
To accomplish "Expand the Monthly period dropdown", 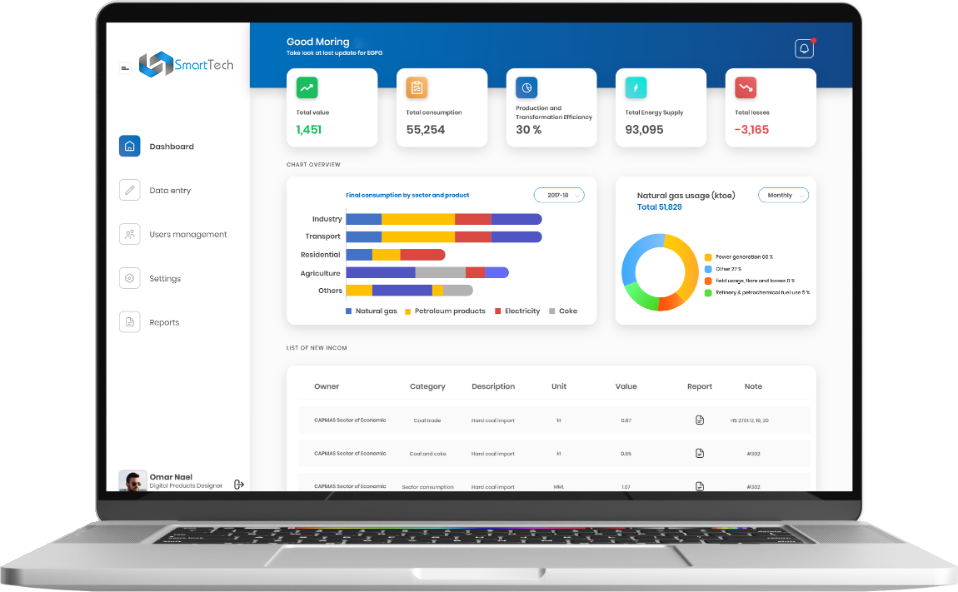I will [782, 195].
